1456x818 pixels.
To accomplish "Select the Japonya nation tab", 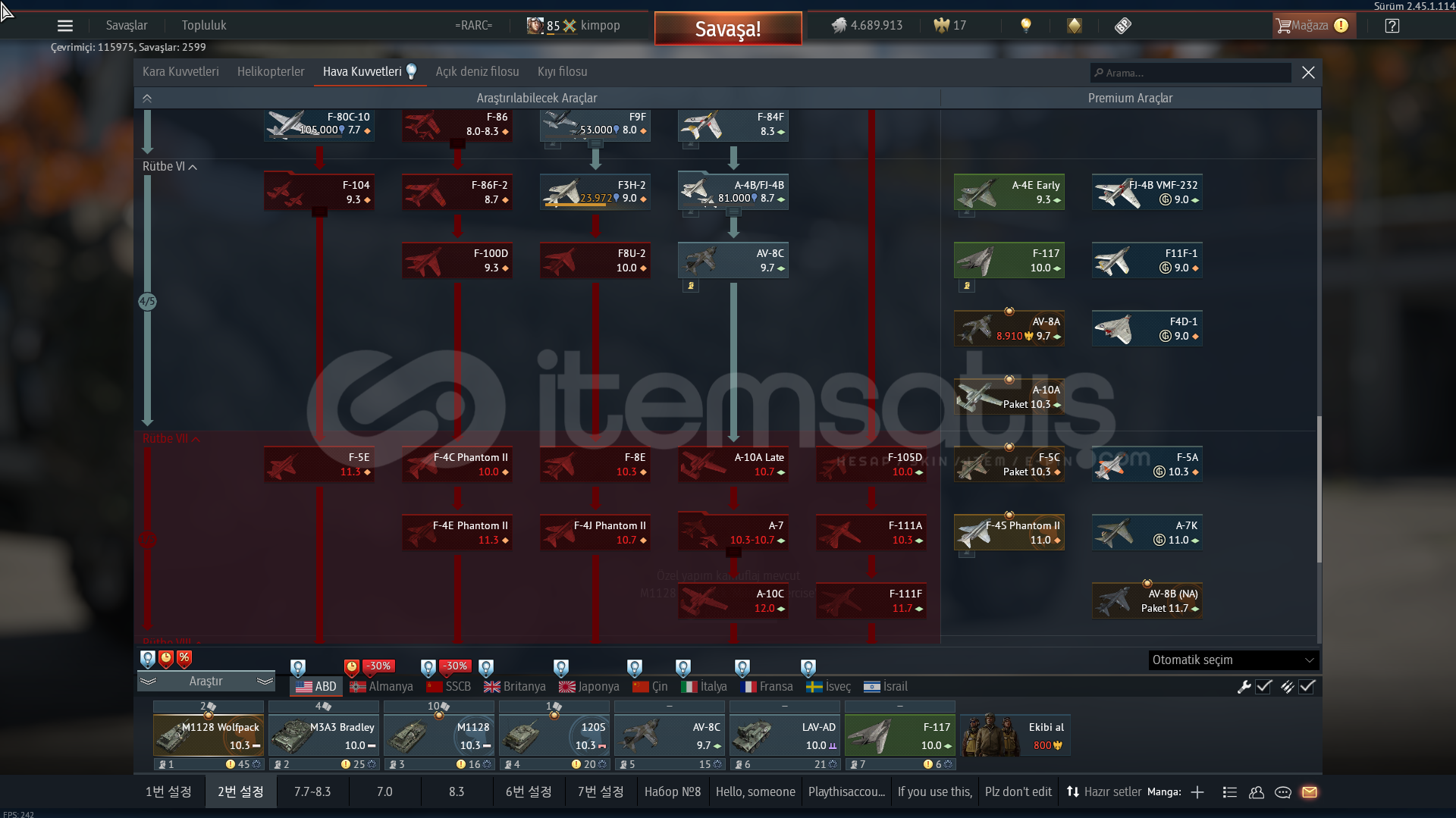I will click(588, 687).
